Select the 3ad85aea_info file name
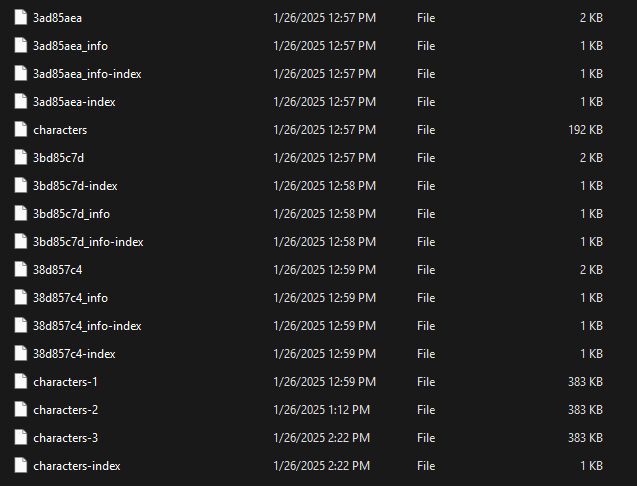 (x=70, y=46)
